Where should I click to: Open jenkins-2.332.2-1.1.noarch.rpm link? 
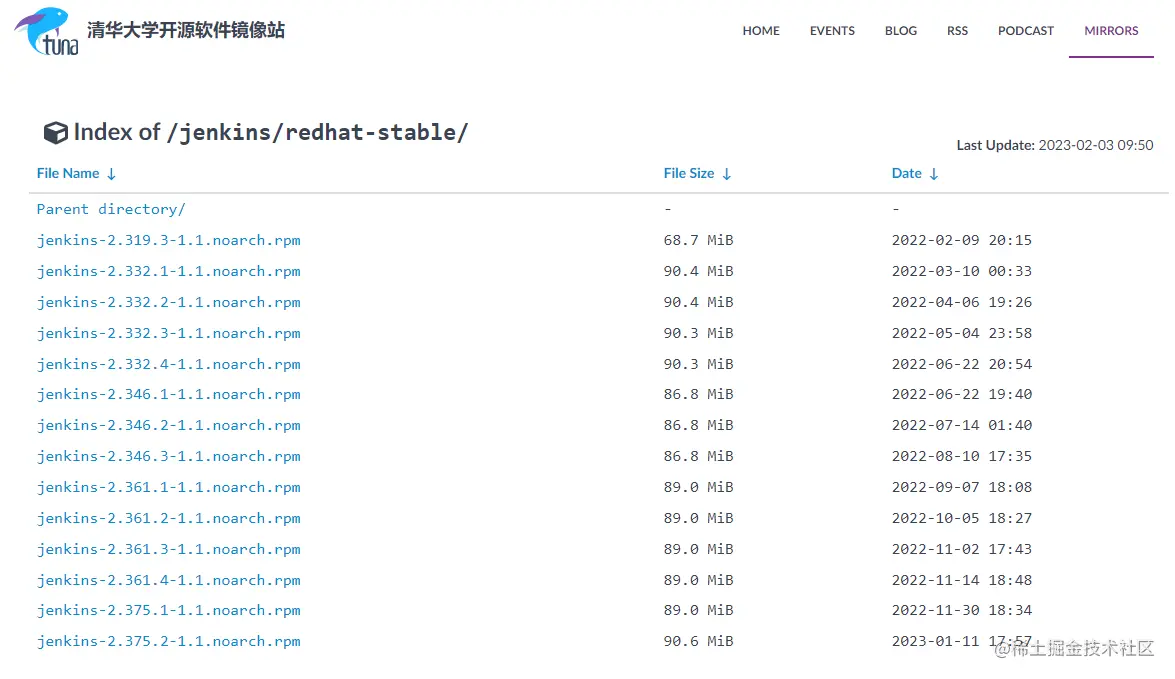[169, 302]
